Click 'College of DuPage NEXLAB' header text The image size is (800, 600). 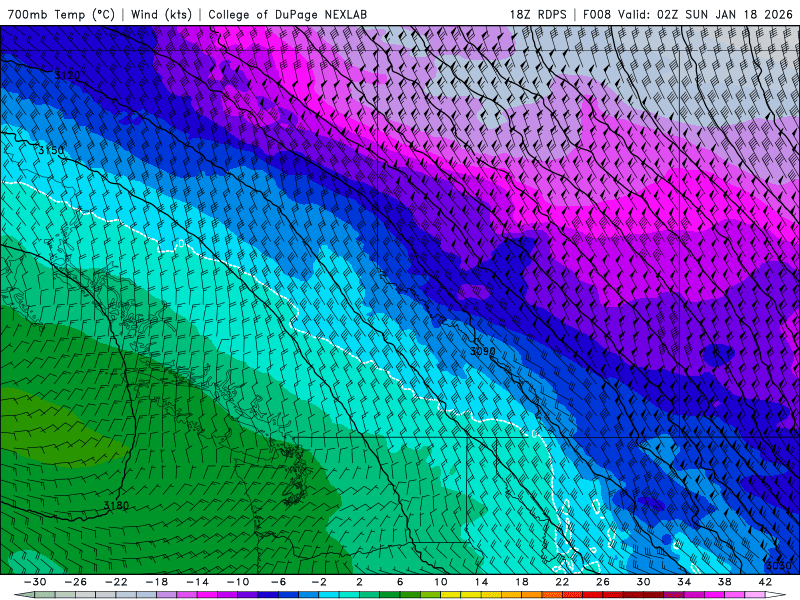pyautogui.click(x=287, y=14)
